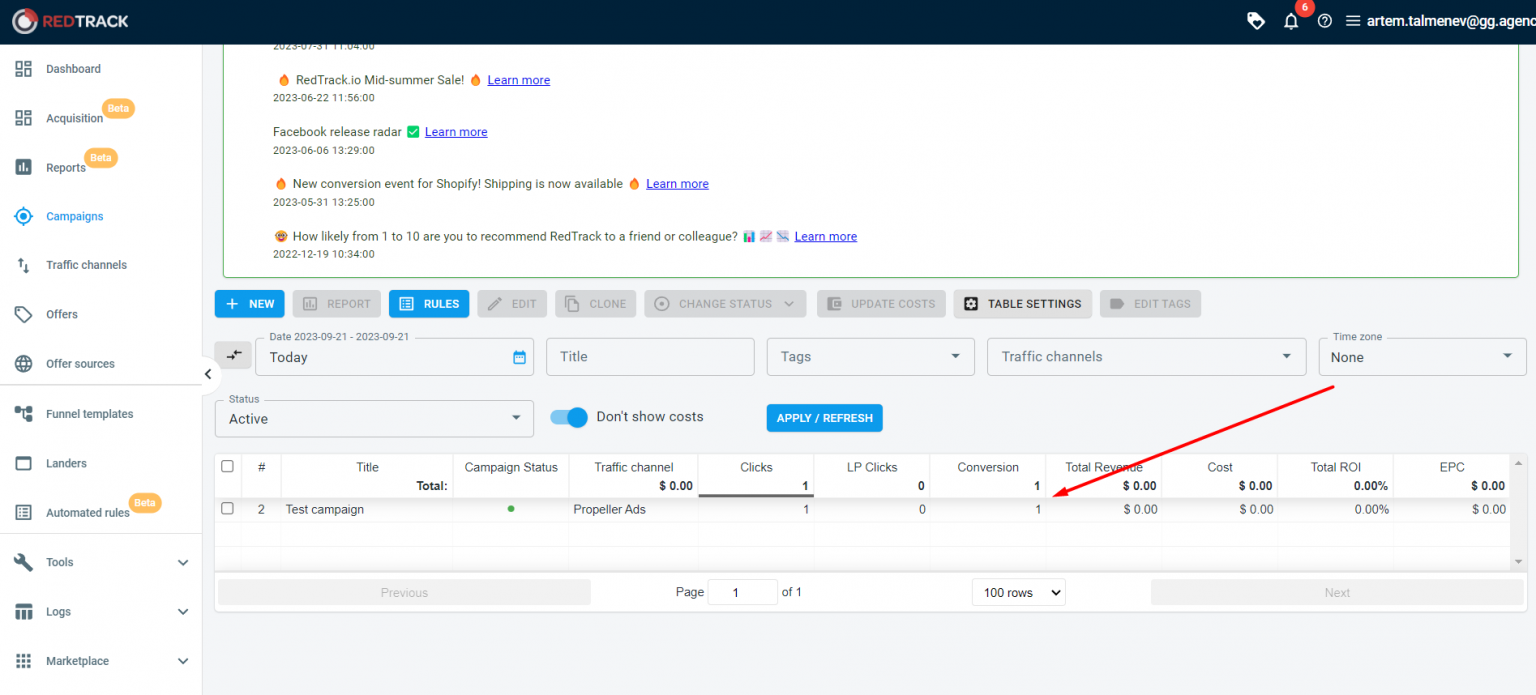
Task: Open the 100 rows per page selector
Action: [x=1018, y=591]
